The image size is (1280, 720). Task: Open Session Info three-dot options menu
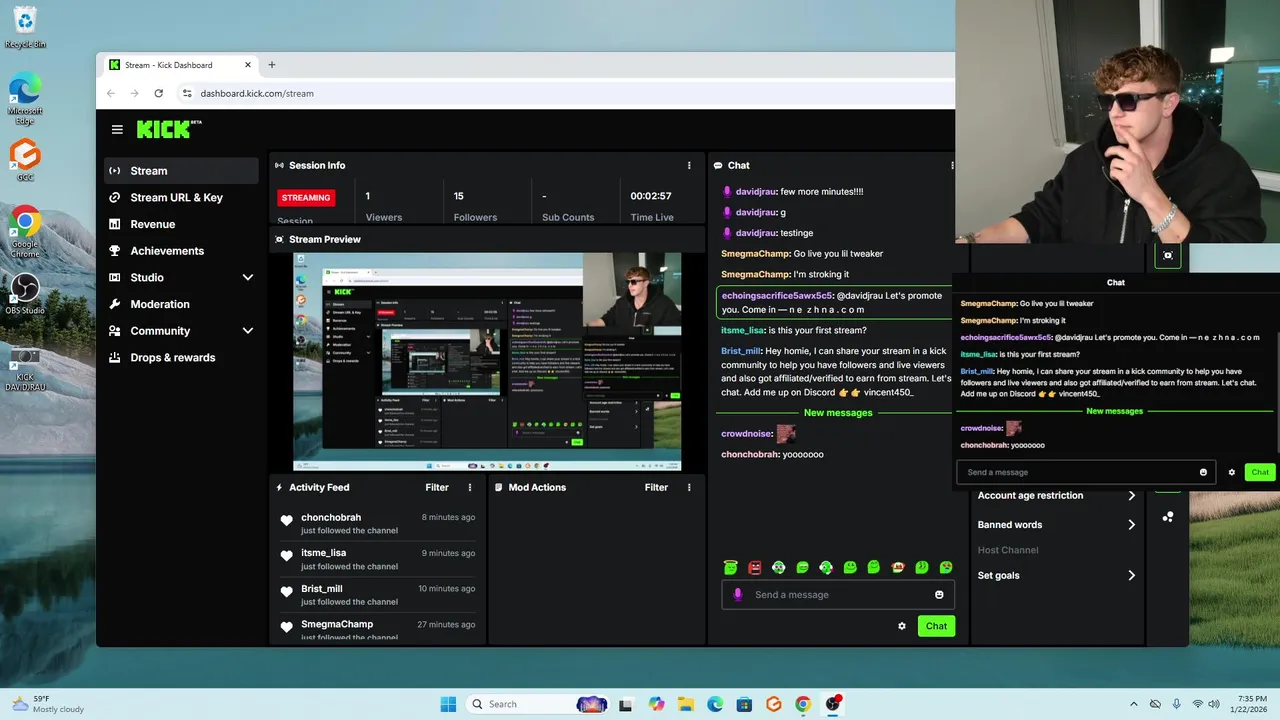(x=689, y=165)
